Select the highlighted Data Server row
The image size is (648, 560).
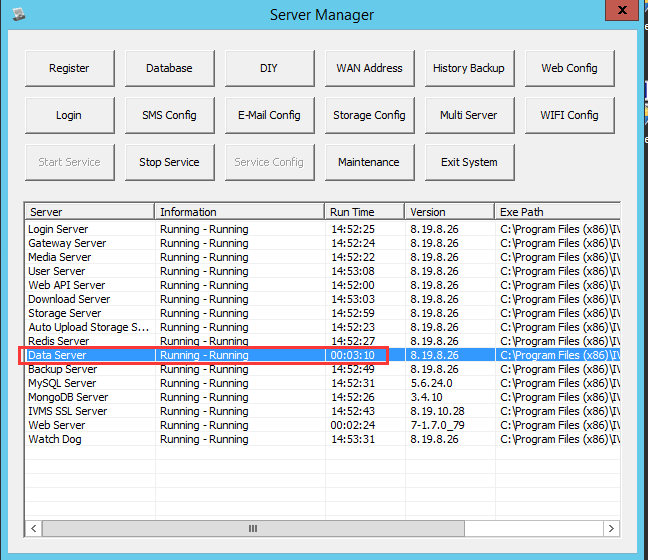[x=322, y=355]
